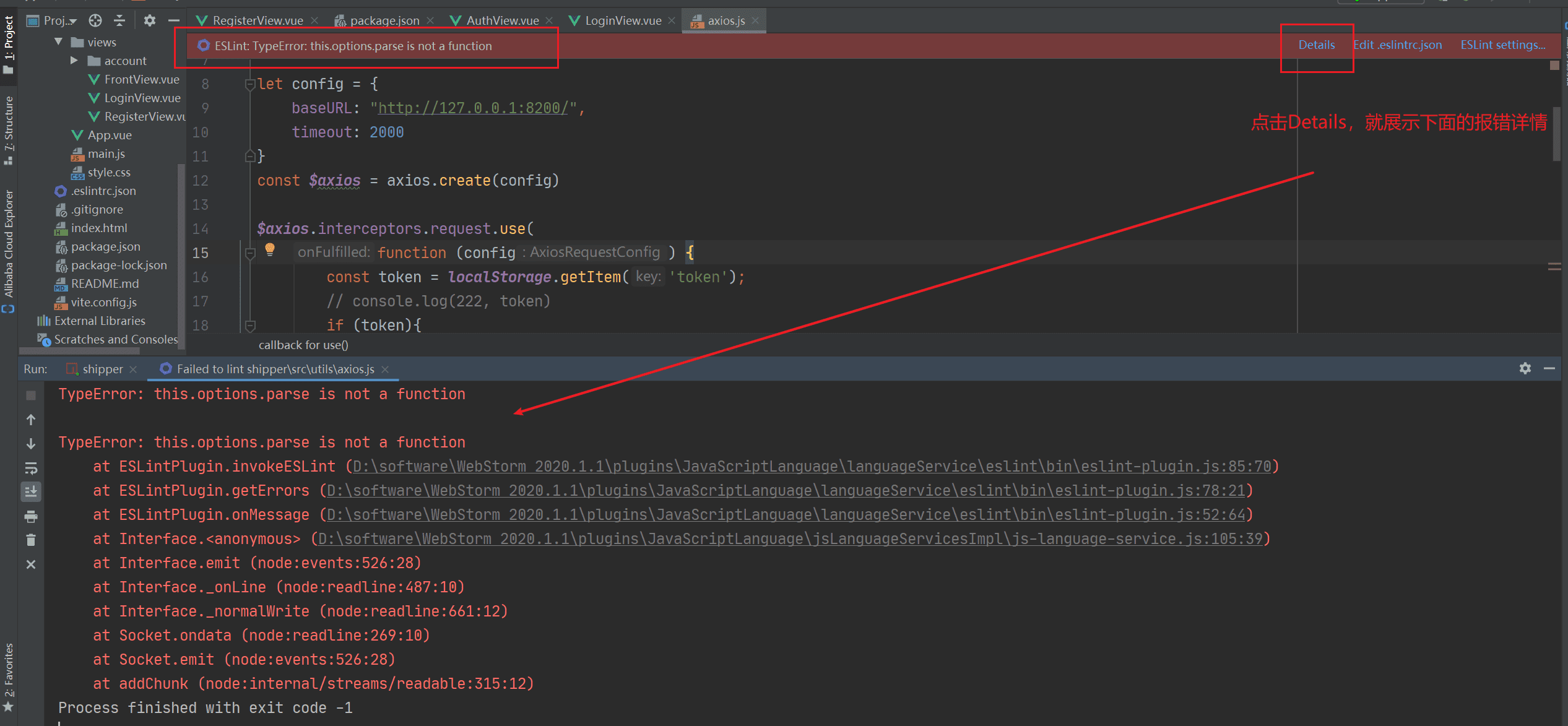Screen dimensions: 1568x726
Task: Click the Details link in ESLint banner
Action: click(x=1316, y=45)
